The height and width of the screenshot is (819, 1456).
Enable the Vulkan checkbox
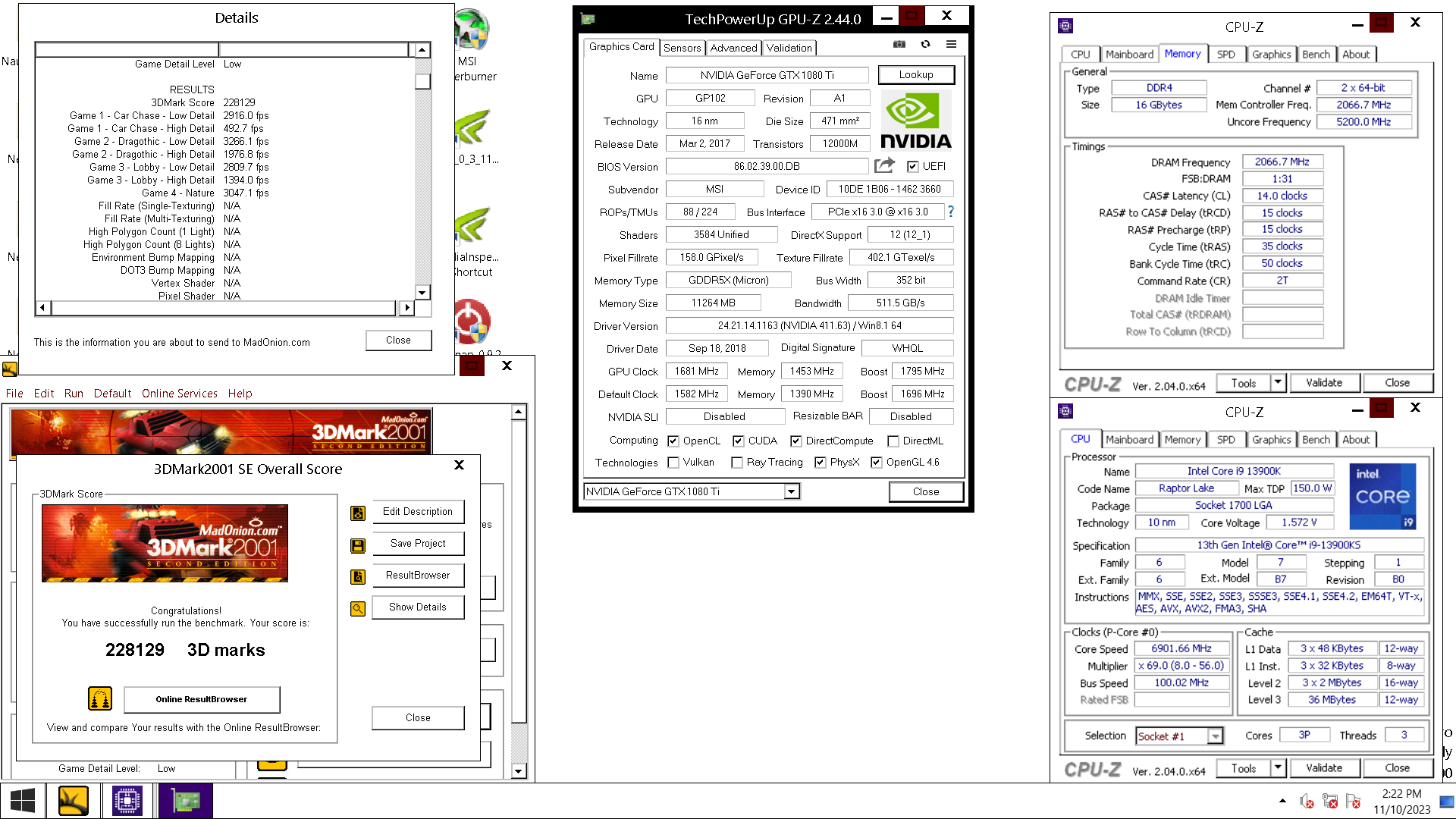673,463
